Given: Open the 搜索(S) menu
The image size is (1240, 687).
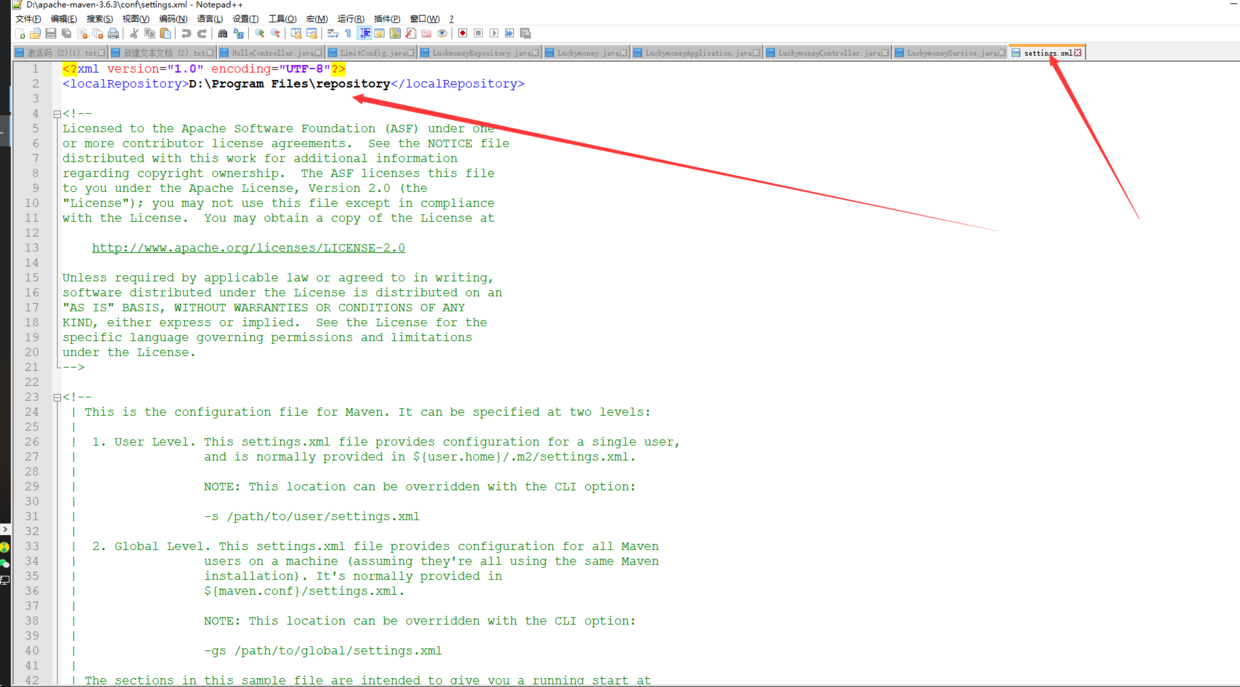Looking at the screenshot, I should pos(100,19).
